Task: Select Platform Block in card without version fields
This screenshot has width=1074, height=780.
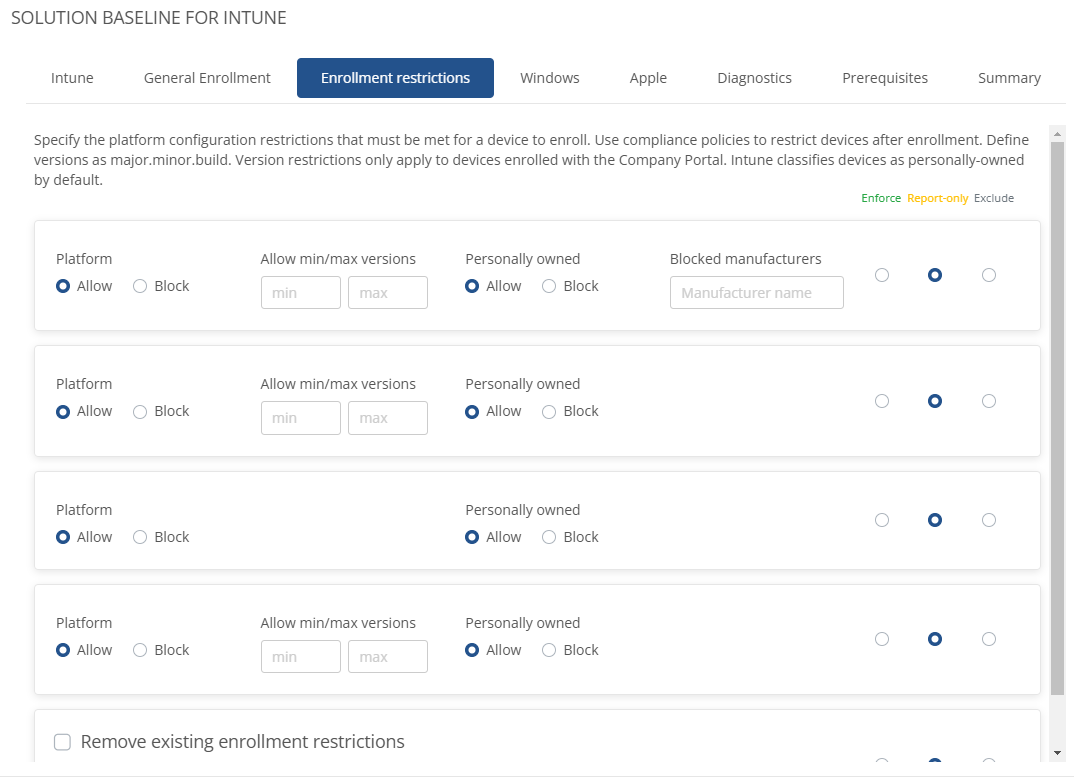Action: pyautogui.click(x=140, y=538)
